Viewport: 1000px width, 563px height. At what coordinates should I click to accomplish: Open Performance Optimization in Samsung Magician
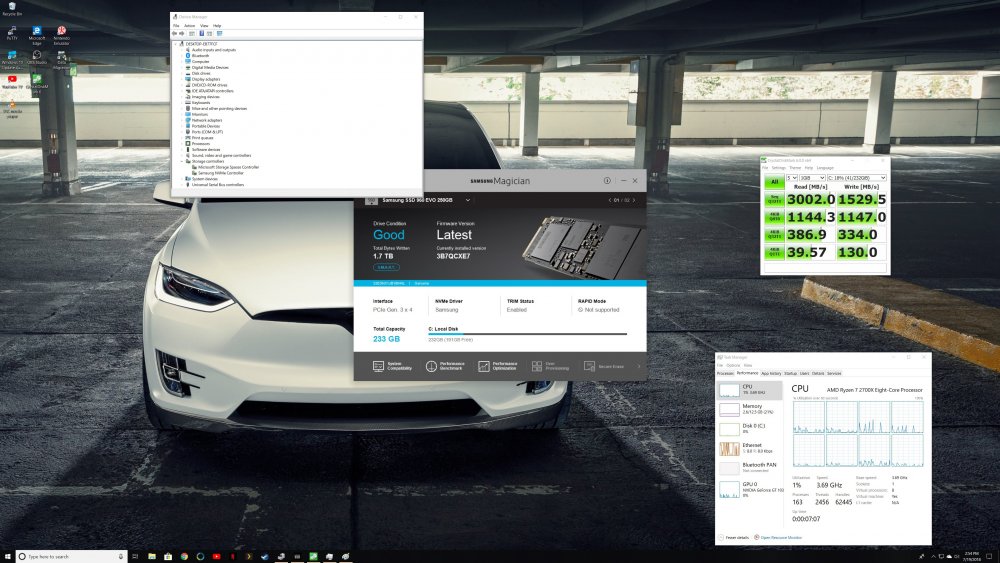498,366
